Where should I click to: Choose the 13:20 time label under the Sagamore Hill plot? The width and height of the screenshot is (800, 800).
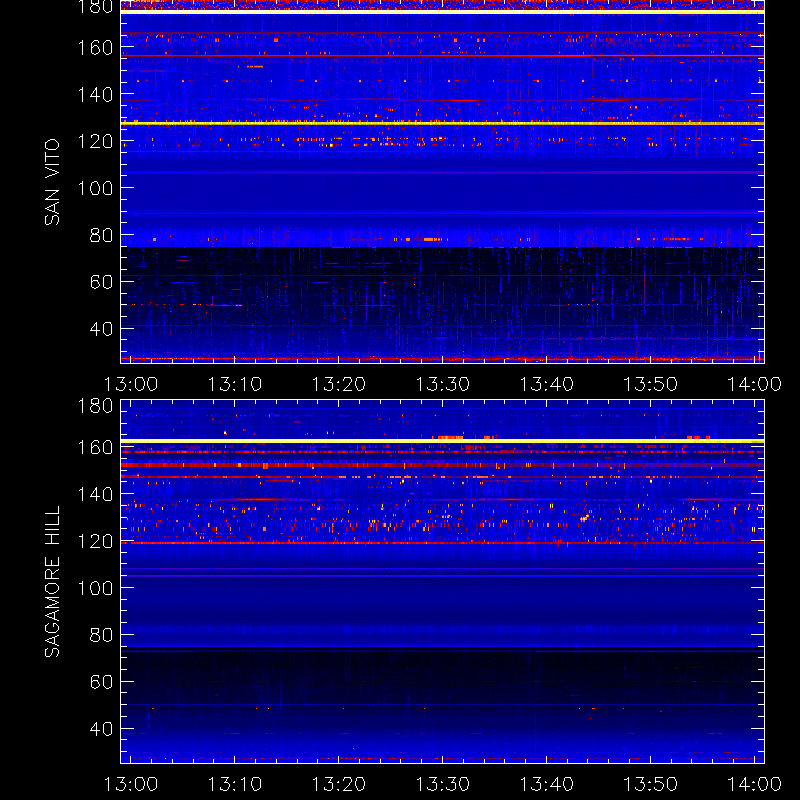(339, 784)
